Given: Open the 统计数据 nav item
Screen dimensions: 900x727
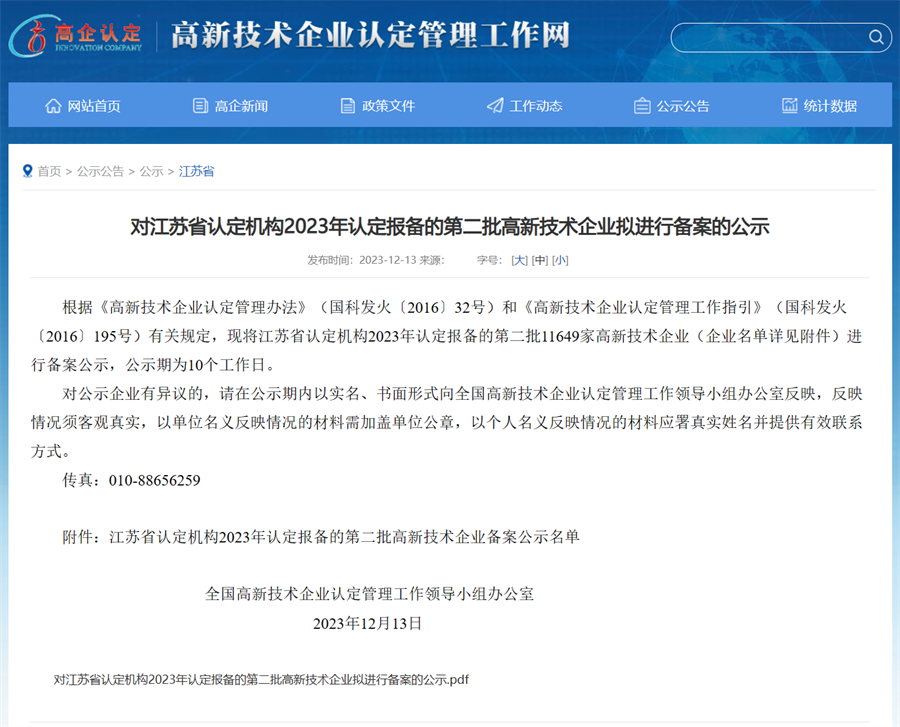Looking at the screenshot, I should click(830, 106).
